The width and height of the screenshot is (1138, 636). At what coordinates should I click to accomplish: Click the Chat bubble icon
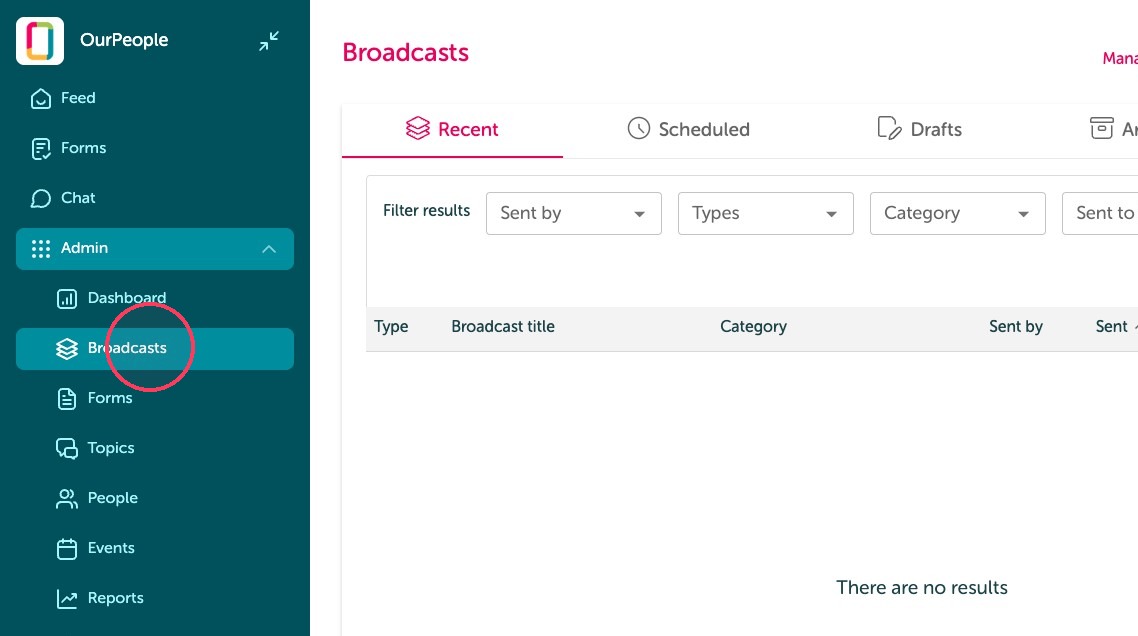tap(41, 198)
